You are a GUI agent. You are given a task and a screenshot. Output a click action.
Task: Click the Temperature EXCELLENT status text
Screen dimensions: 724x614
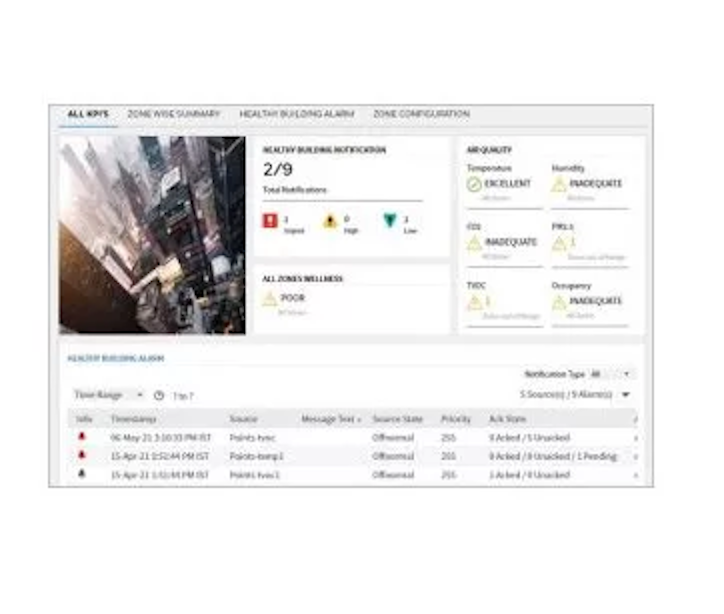tap(507, 184)
